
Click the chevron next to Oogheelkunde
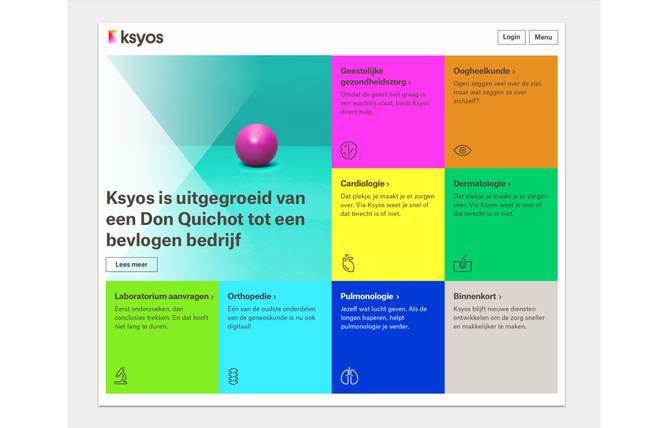(x=514, y=72)
